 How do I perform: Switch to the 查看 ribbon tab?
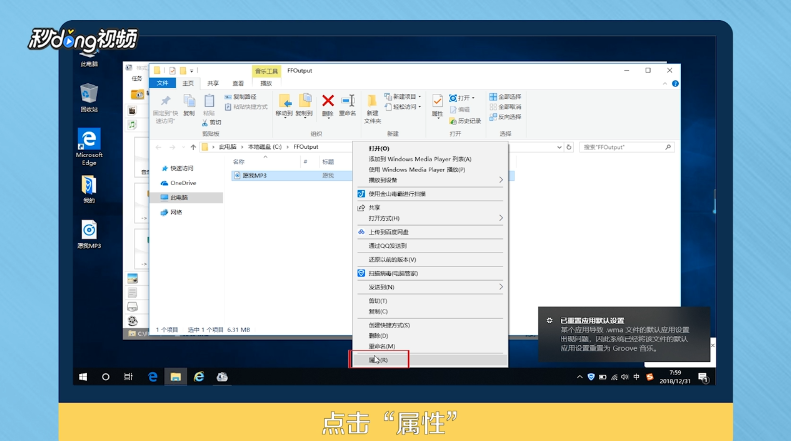point(238,83)
